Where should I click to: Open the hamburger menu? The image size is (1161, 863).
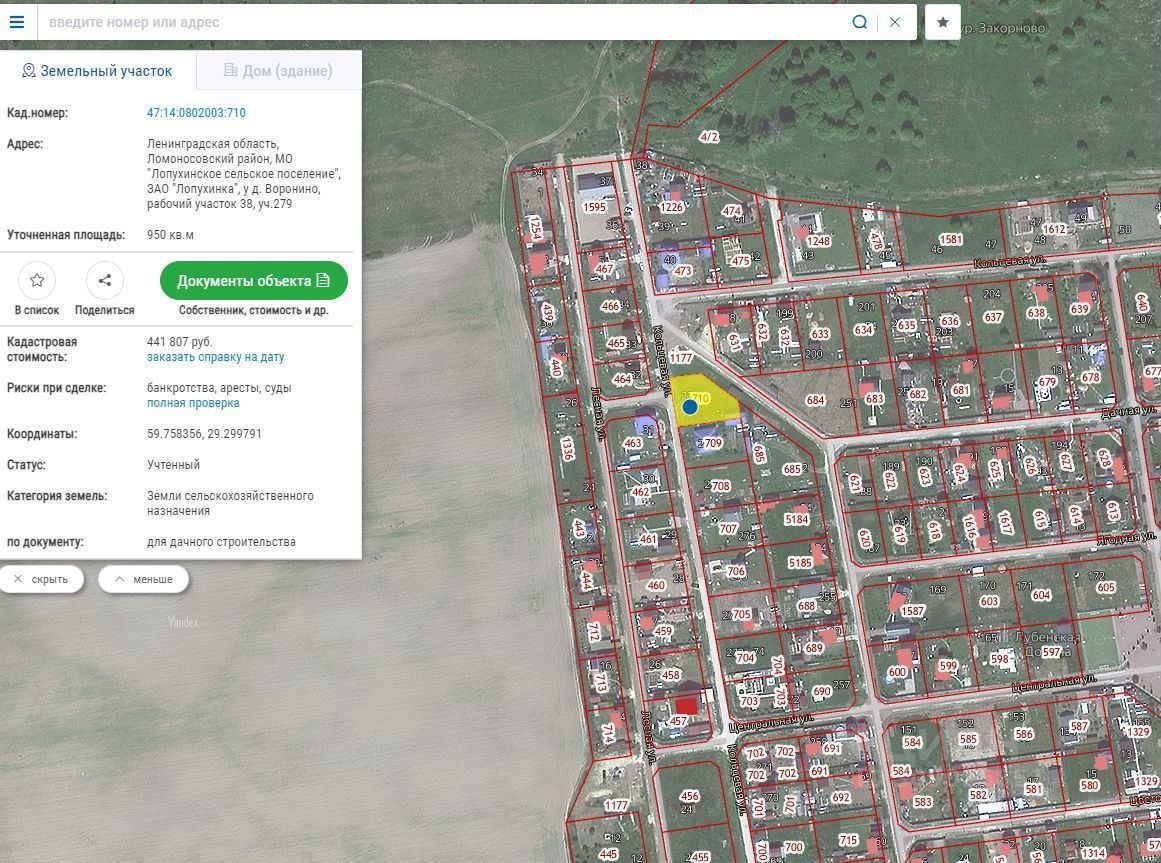point(17,22)
